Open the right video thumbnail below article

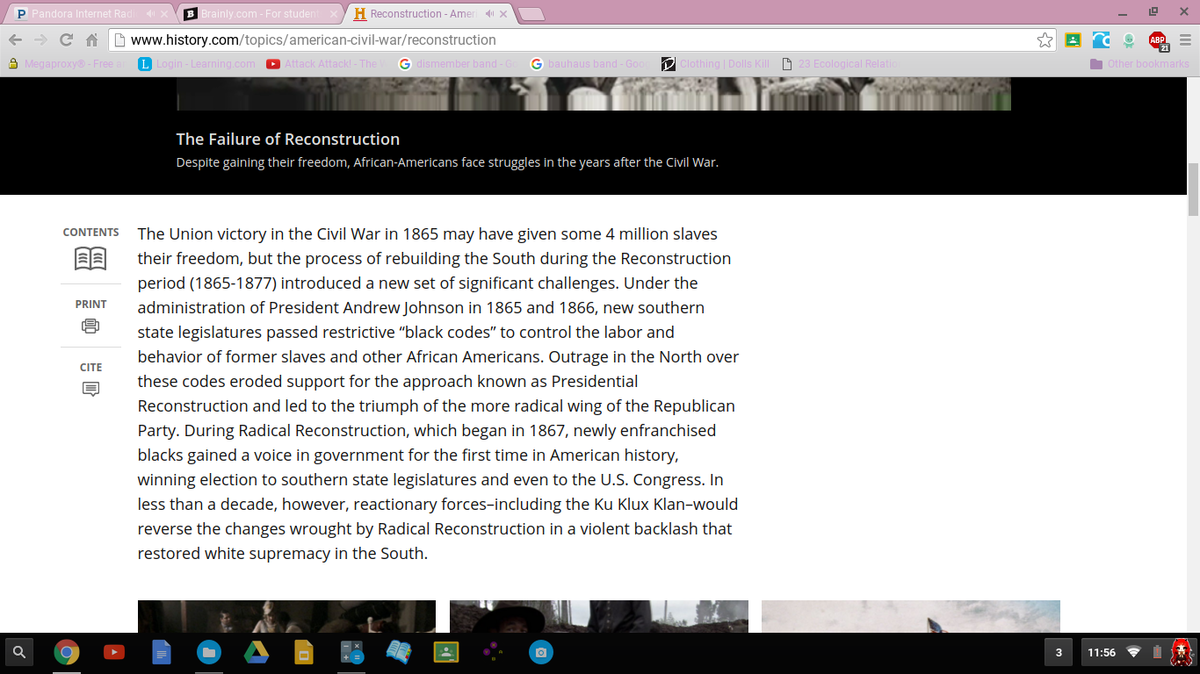911,616
